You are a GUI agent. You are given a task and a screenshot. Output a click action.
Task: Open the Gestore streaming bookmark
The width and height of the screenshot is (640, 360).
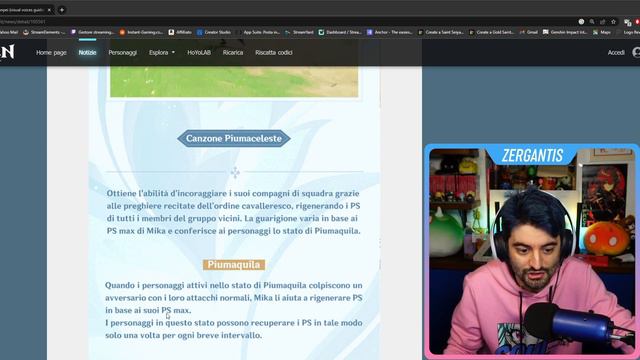[x=92, y=32]
